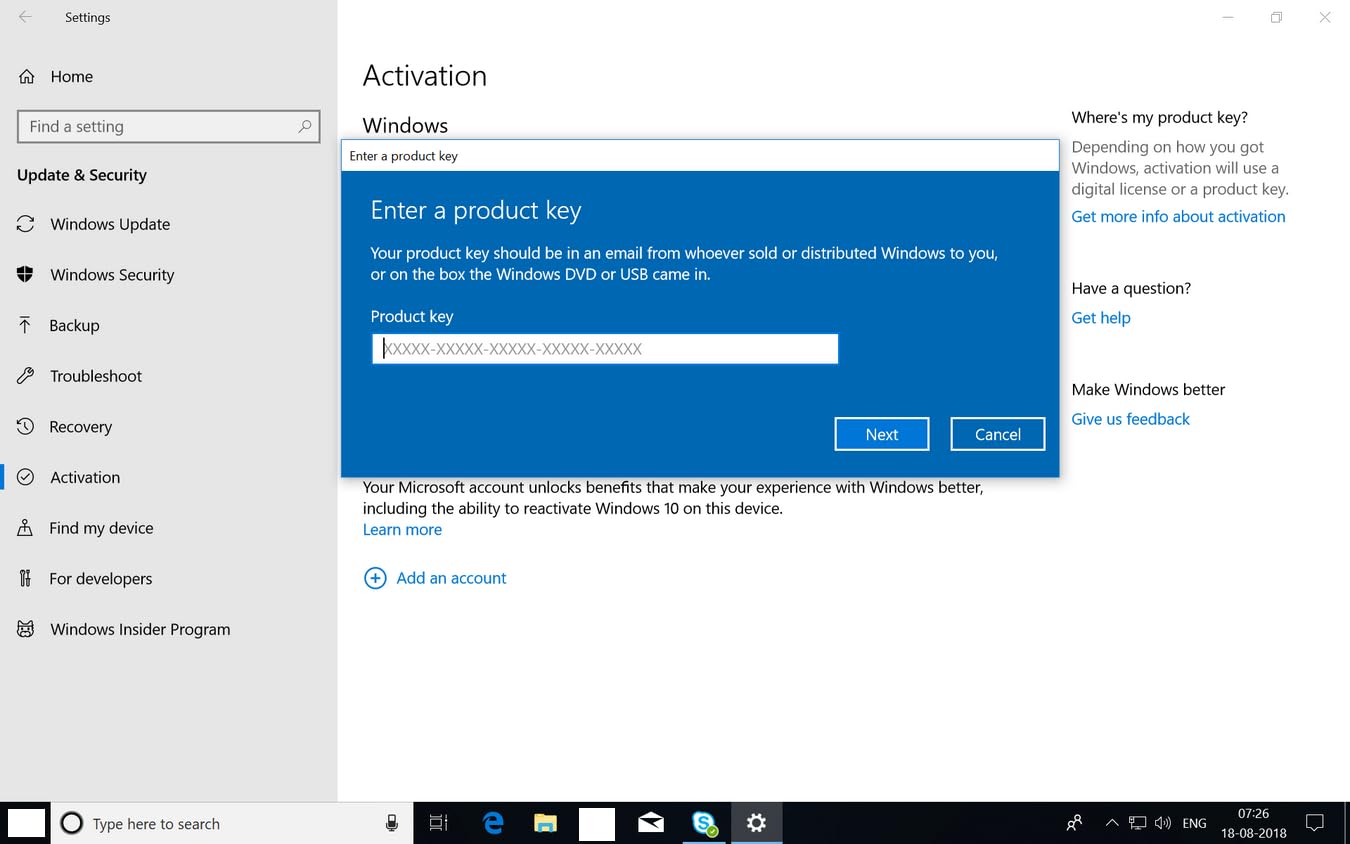The width and height of the screenshot is (1350, 844).
Task: Open Windows Update settings page
Action: pos(110,224)
